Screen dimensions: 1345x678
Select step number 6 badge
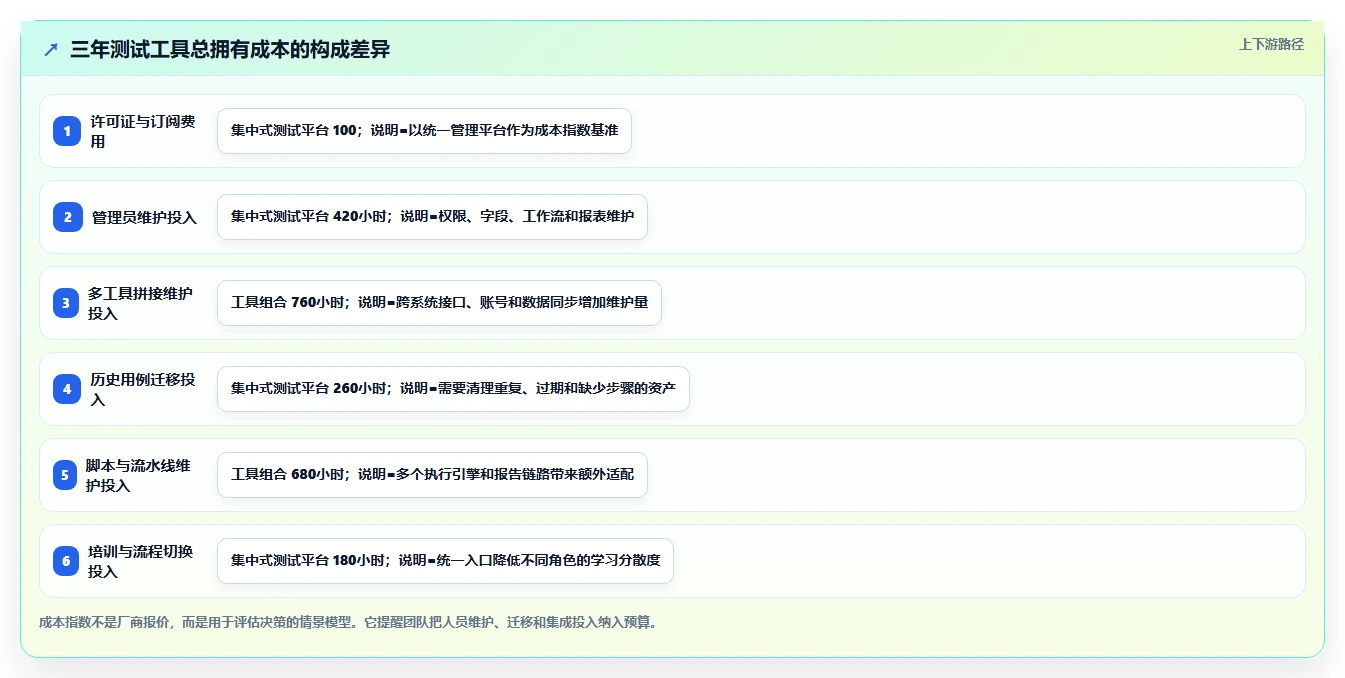point(67,561)
